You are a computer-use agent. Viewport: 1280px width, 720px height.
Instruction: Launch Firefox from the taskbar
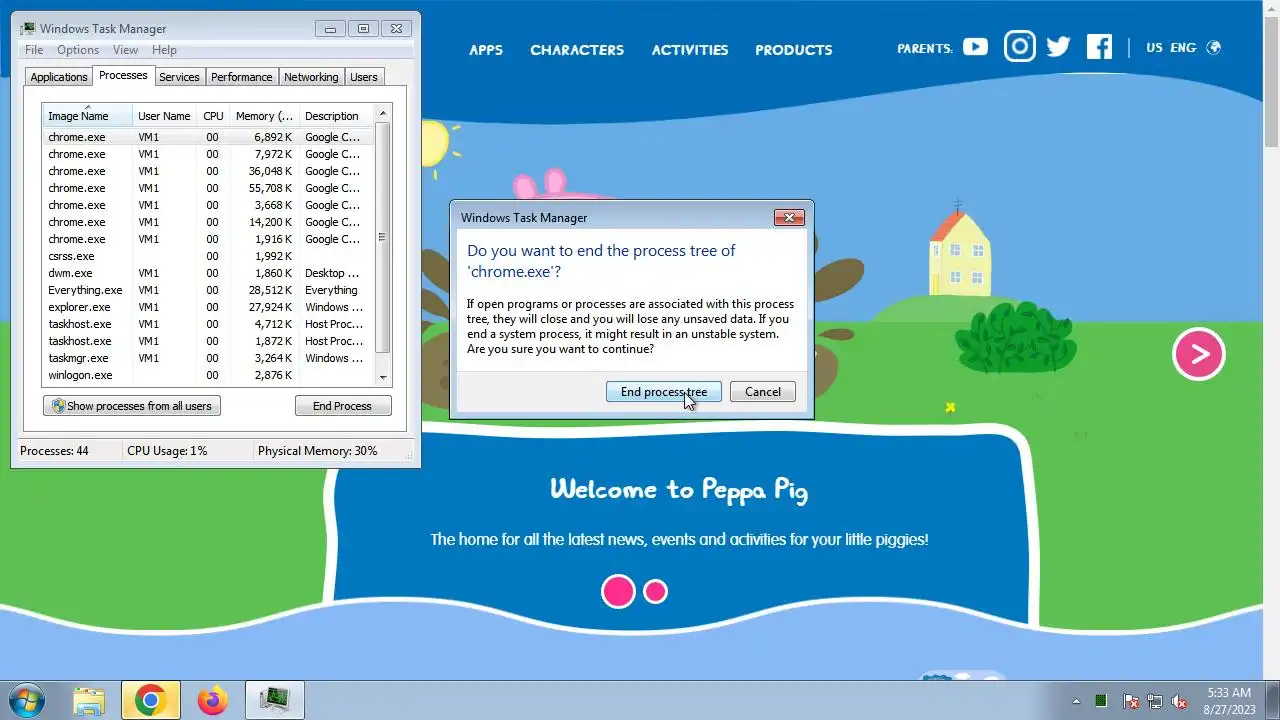[x=212, y=700]
